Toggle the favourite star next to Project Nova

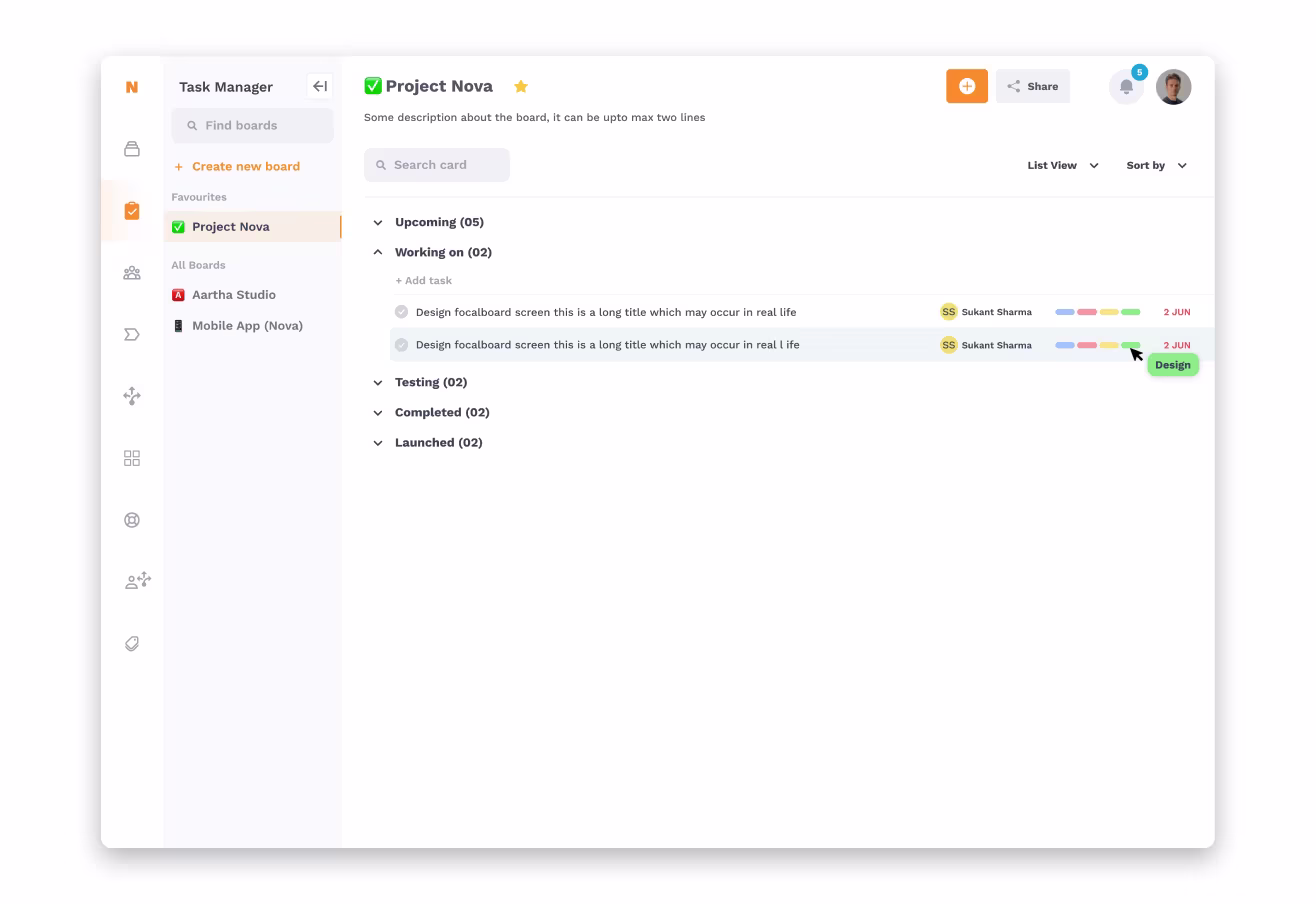521,87
